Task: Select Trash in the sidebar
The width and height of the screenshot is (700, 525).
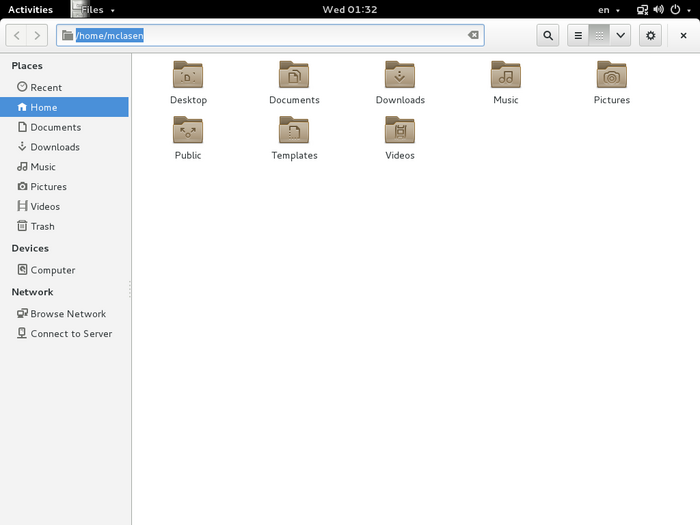Action: pos(42,226)
